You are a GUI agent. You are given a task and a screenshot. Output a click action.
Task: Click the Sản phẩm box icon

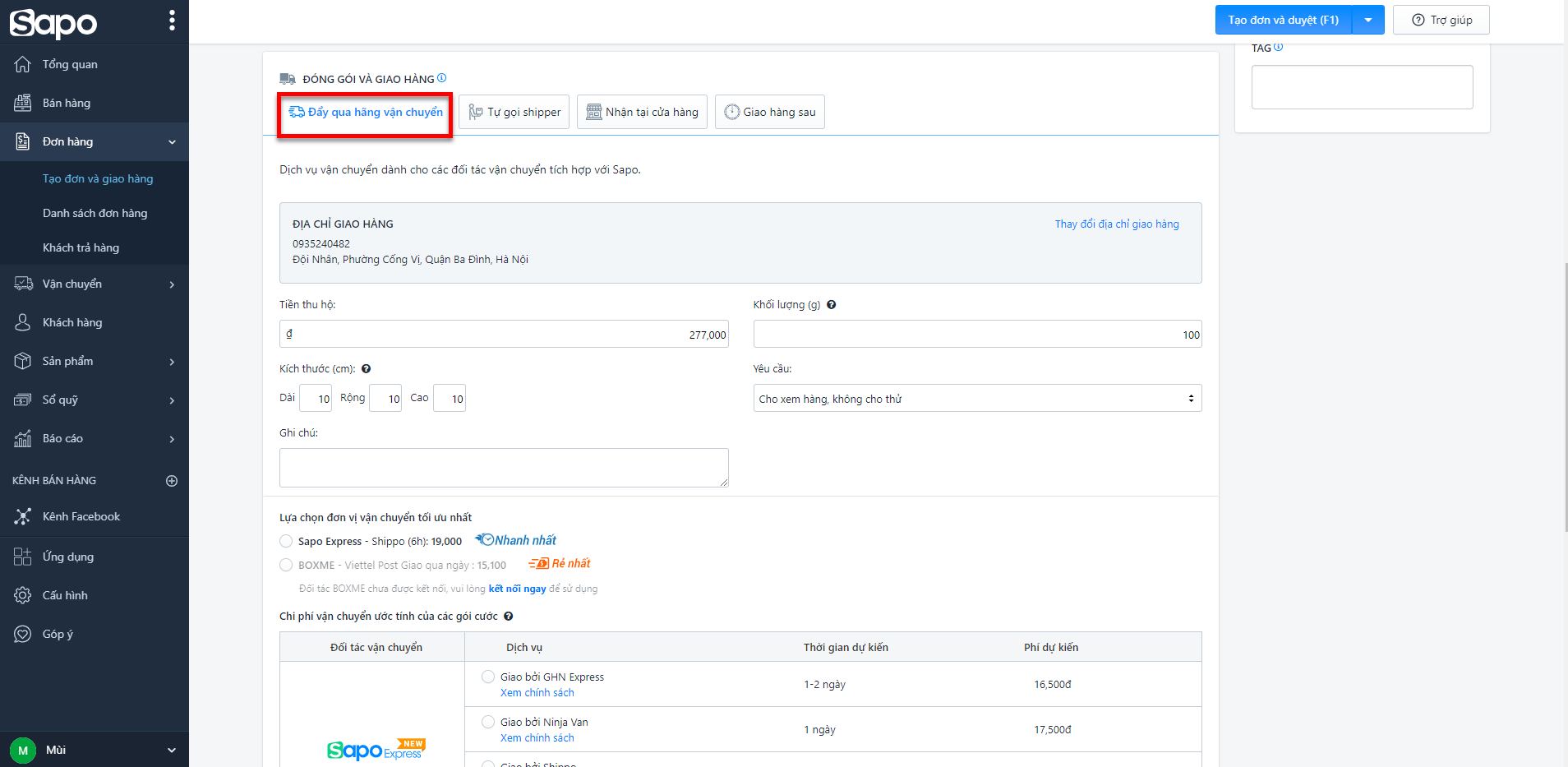click(23, 361)
